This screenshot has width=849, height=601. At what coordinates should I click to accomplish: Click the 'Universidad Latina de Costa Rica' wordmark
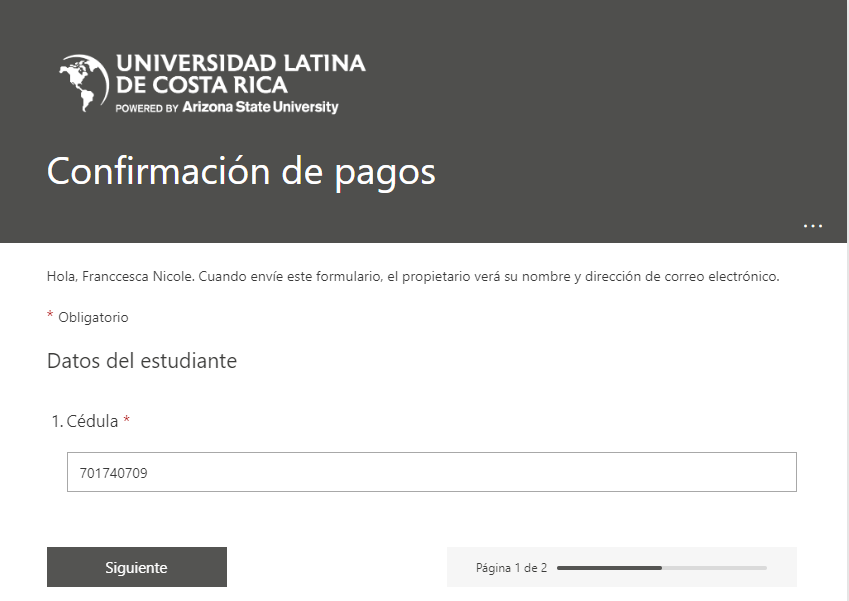pyautogui.click(x=241, y=74)
